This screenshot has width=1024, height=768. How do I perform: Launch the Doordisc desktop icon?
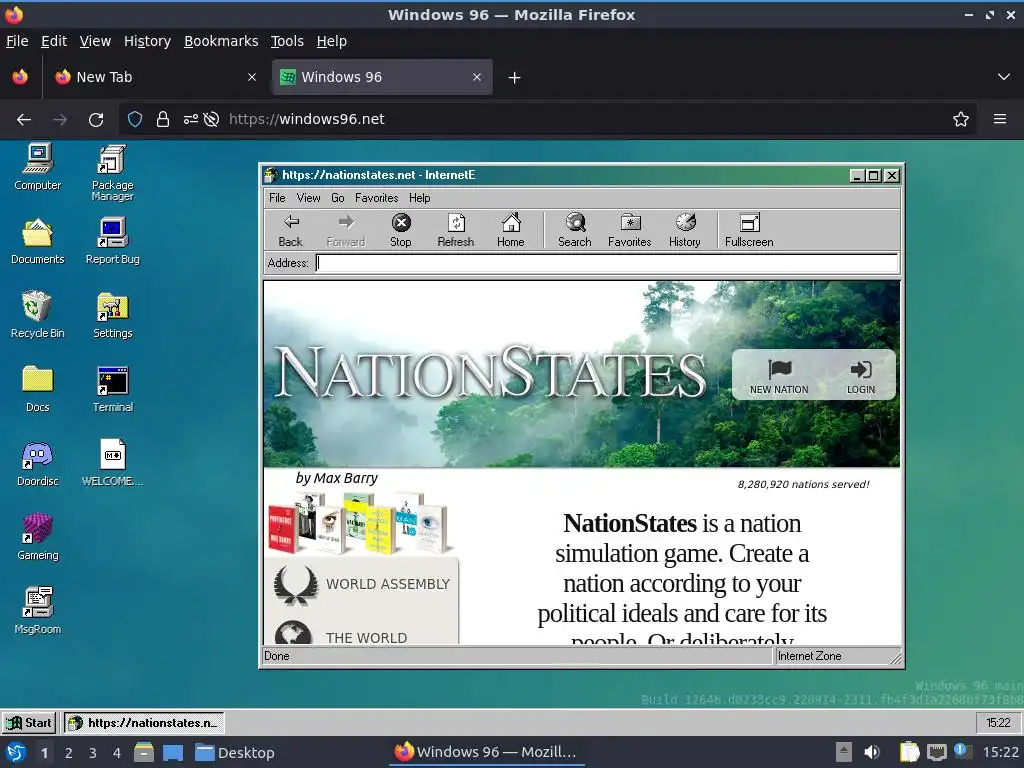click(x=38, y=463)
